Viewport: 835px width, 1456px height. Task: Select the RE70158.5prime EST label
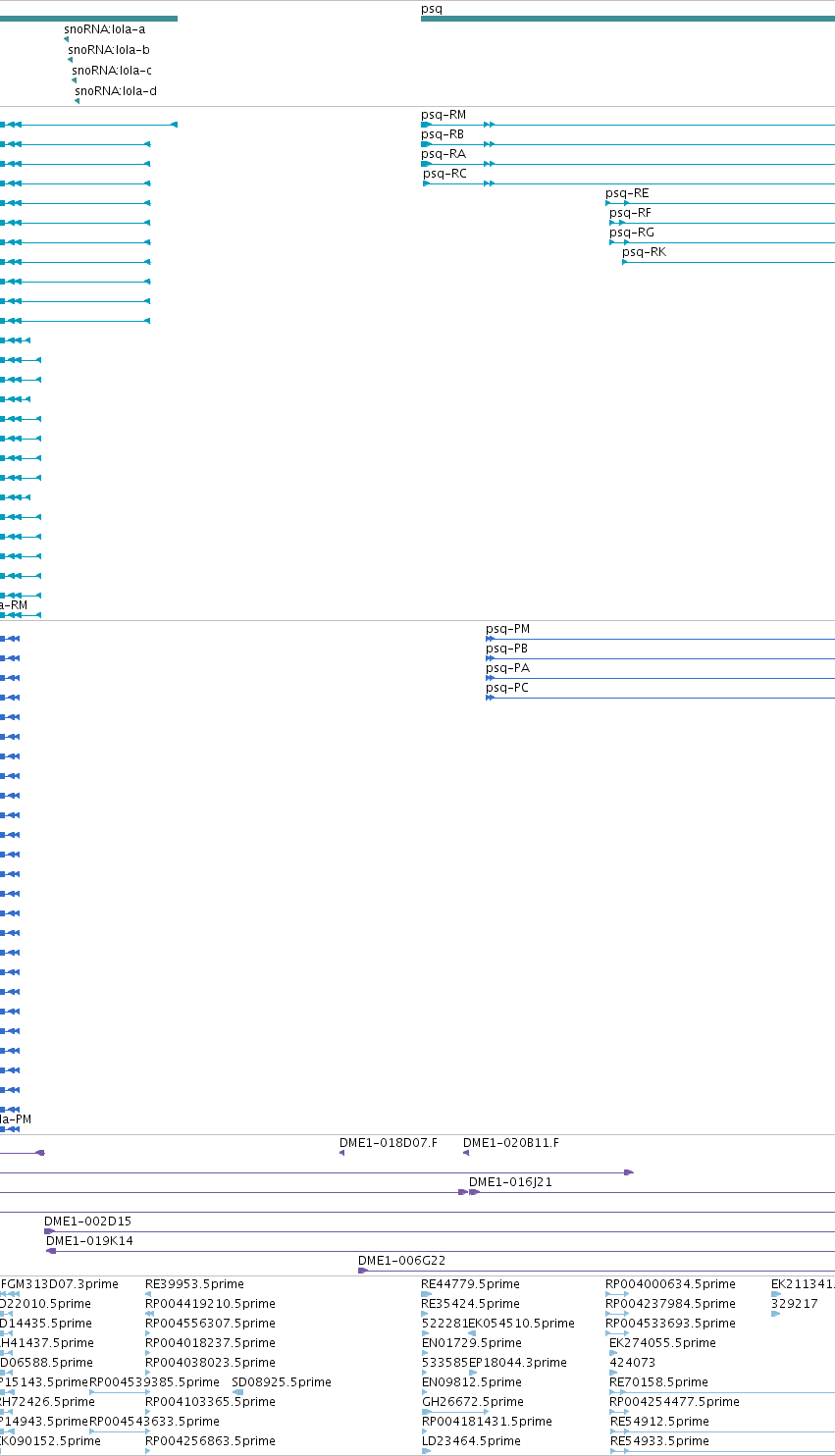(658, 1382)
